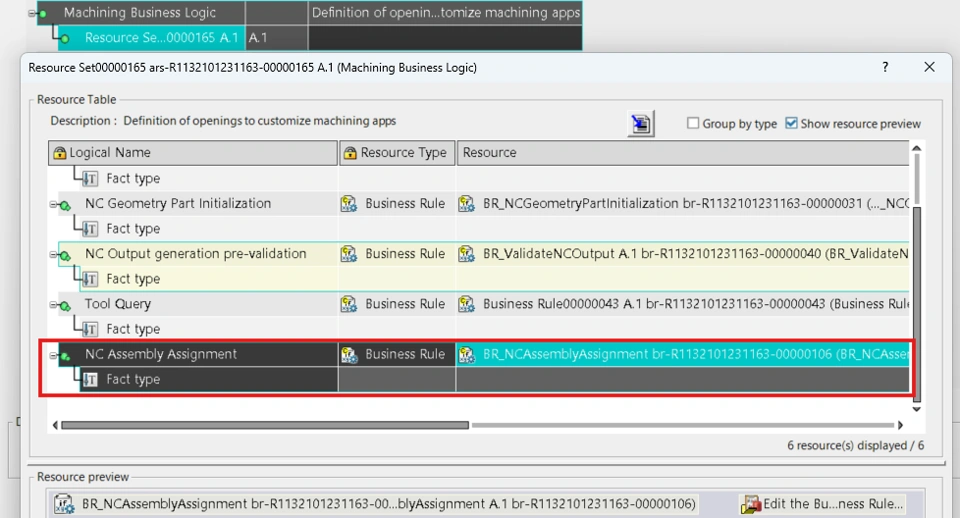Click lock icon in Logical Name header
The width and height of the screenshot is (960, 518).
(x=59, y=153)
